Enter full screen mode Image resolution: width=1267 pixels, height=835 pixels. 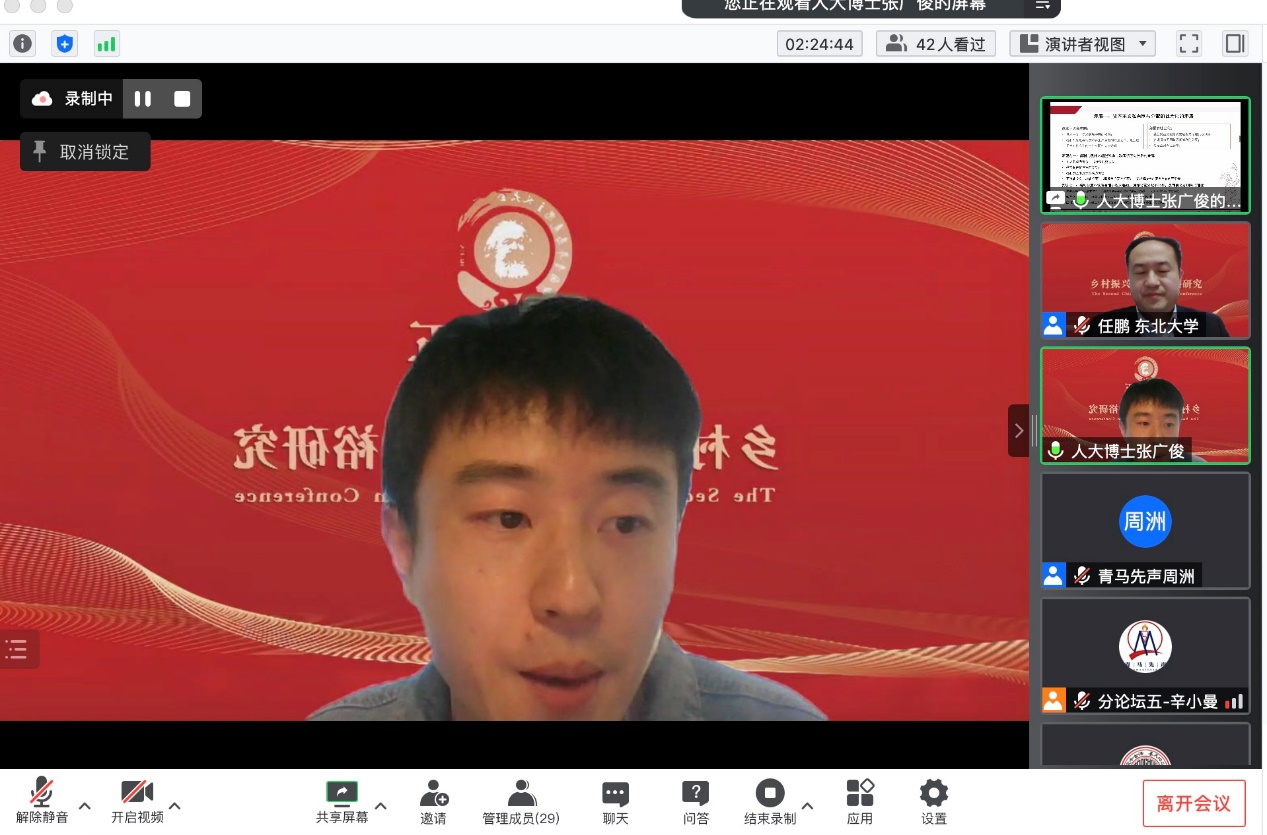(1188, 44)
